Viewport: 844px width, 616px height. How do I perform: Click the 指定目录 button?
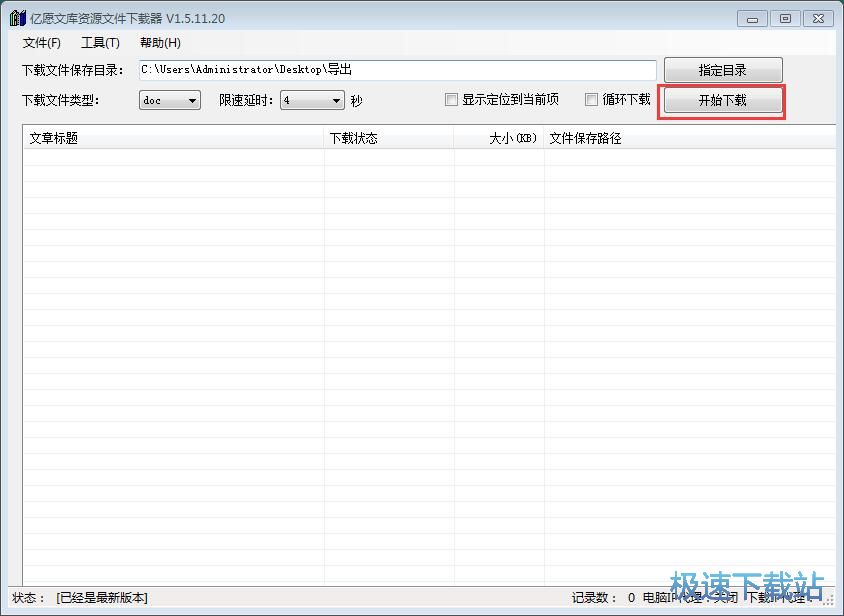coord(723,70)
